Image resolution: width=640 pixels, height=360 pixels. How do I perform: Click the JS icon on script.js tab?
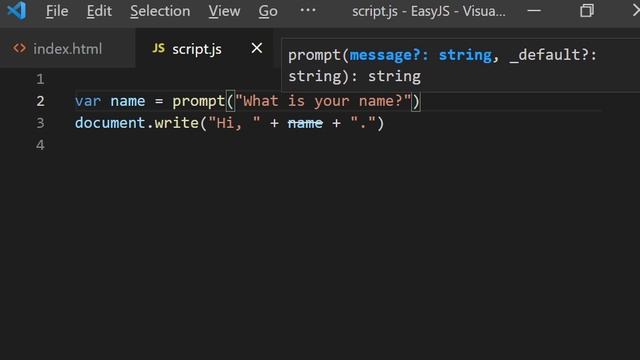coord(158,49)
